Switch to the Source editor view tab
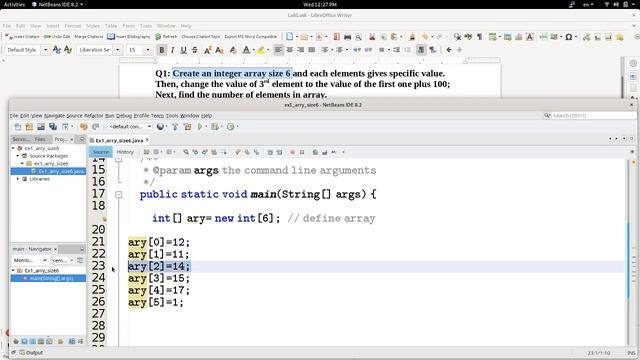The width and height of the screenshot is (640, 360). [x=100, y=152]
